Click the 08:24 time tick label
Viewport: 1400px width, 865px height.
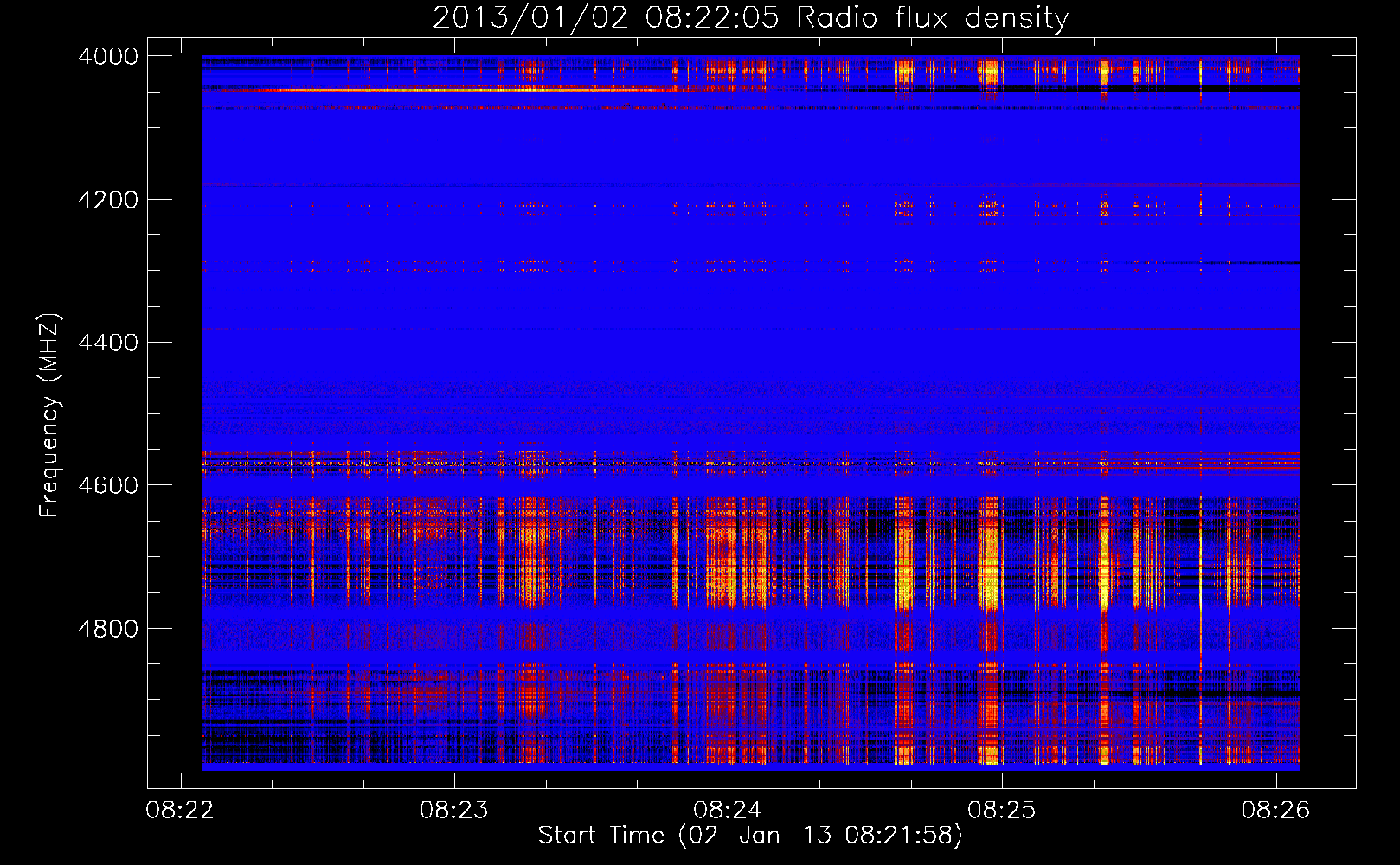pyautogui.click(x=728, y=811)
